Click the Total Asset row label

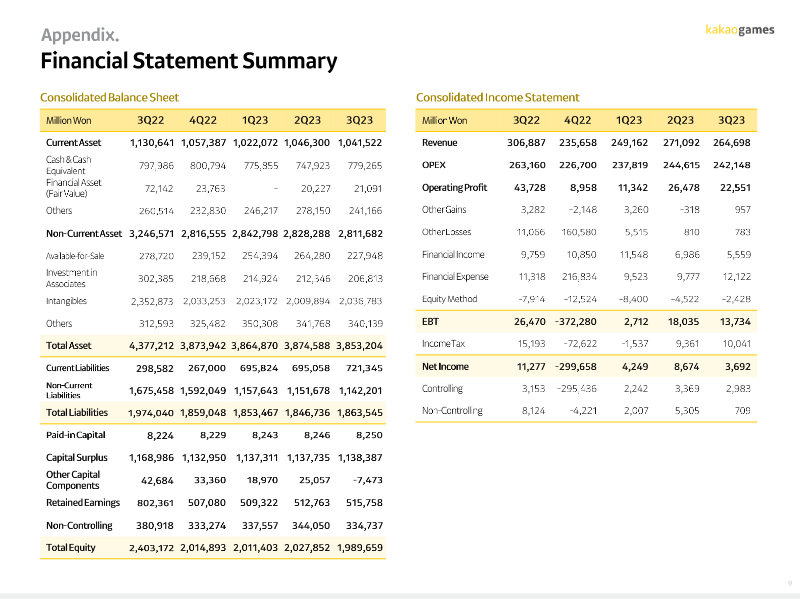click(68, 345)
